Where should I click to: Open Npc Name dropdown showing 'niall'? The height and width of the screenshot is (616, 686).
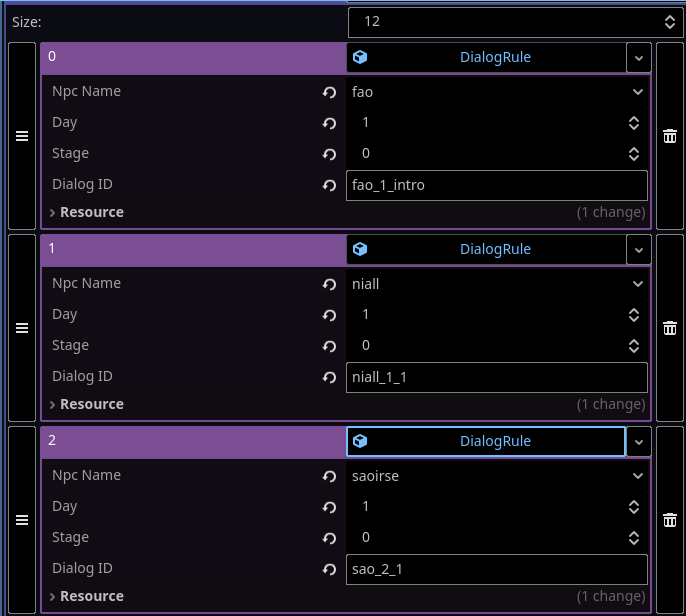pos(498,284)
